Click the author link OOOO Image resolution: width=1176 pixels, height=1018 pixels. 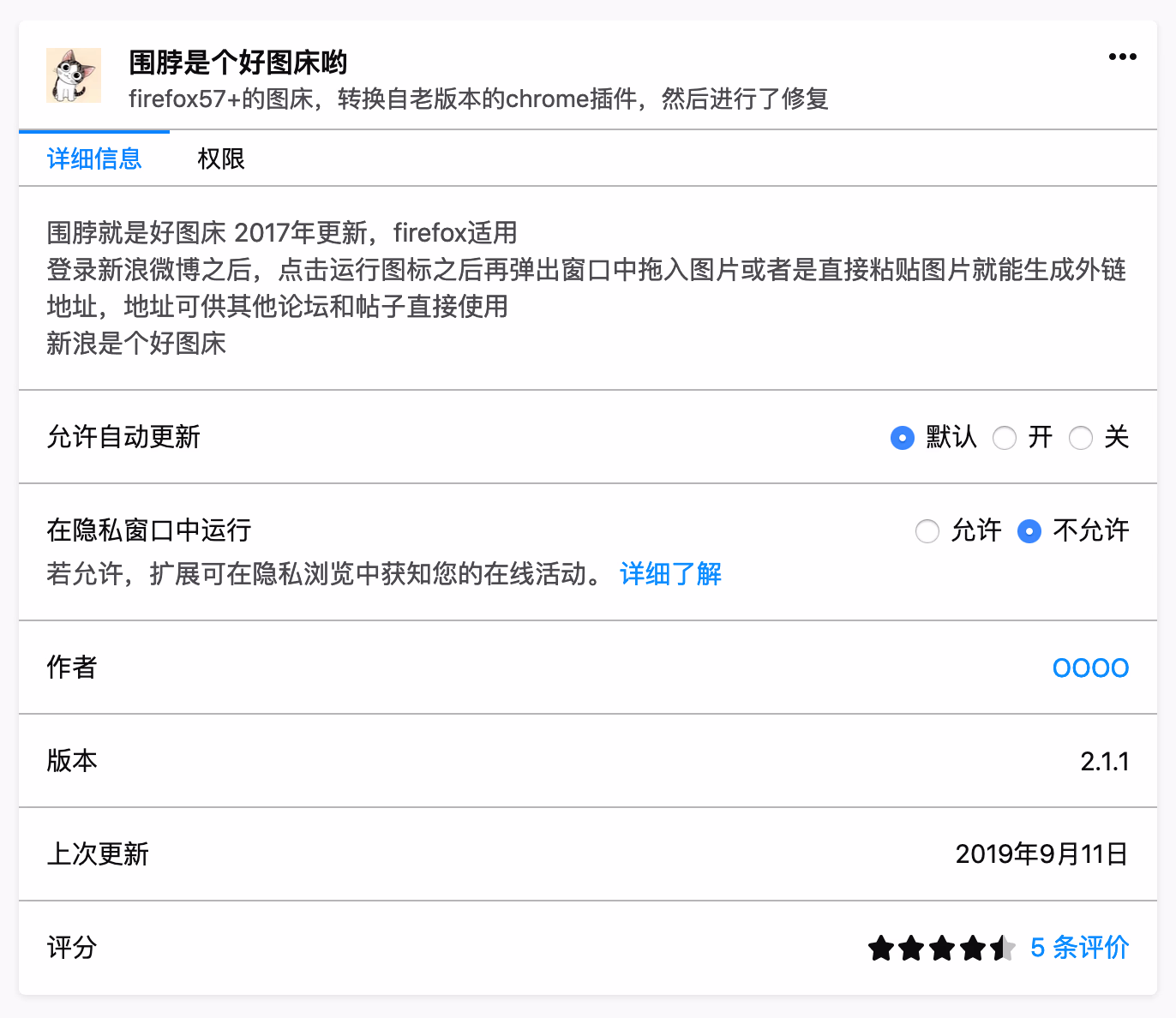tap(1090, 668)
